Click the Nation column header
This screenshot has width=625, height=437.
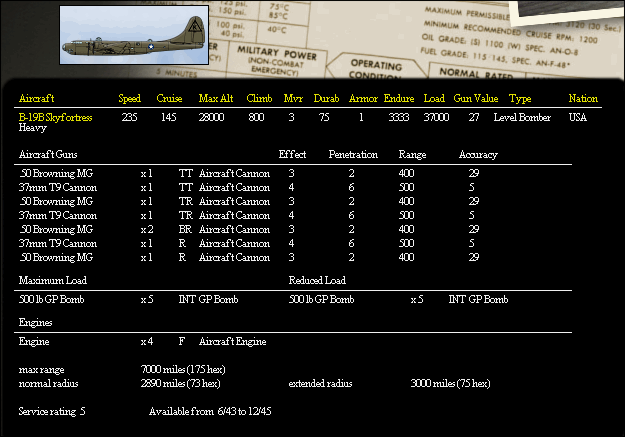pos(583,98)
